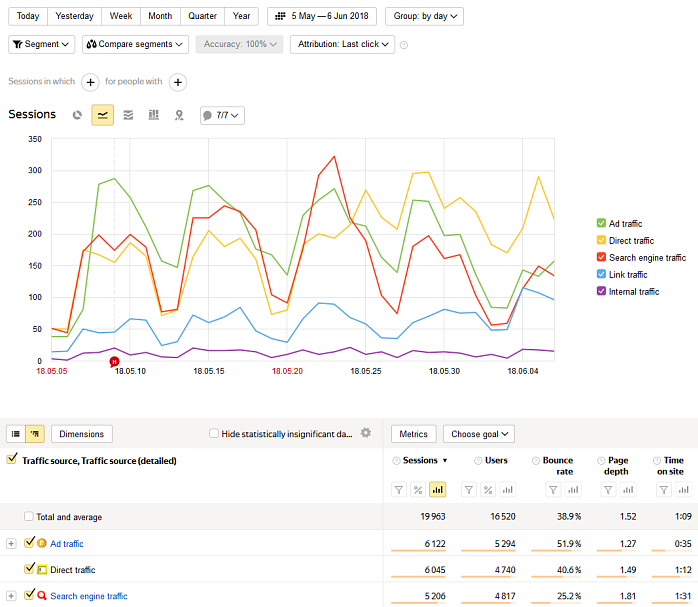The image size is (698, 607).
Task: Filter the Sessions column
Action: point(399,490)
